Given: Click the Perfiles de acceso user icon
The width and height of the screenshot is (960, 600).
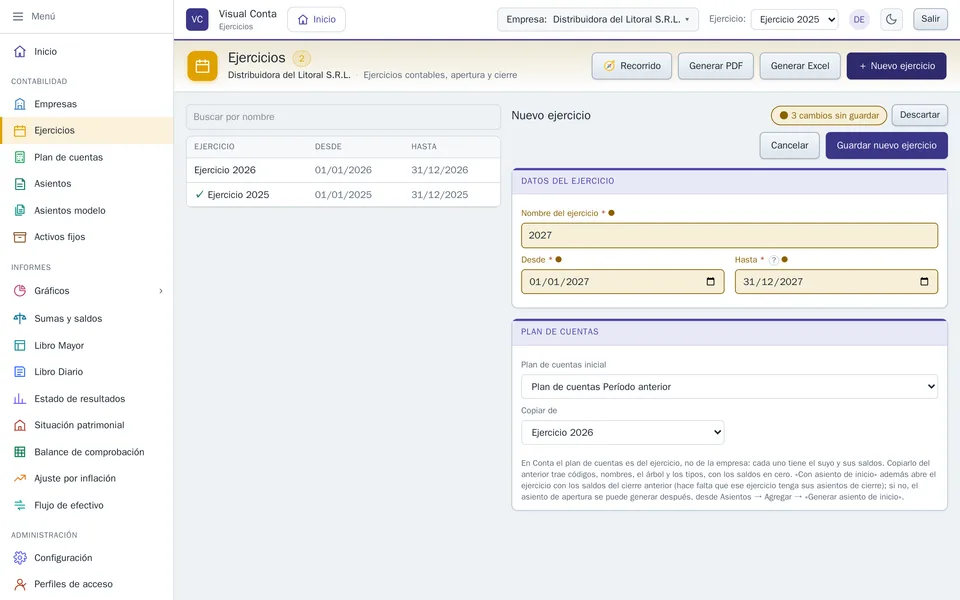Looking at the screenshot, I should (20, 584).
